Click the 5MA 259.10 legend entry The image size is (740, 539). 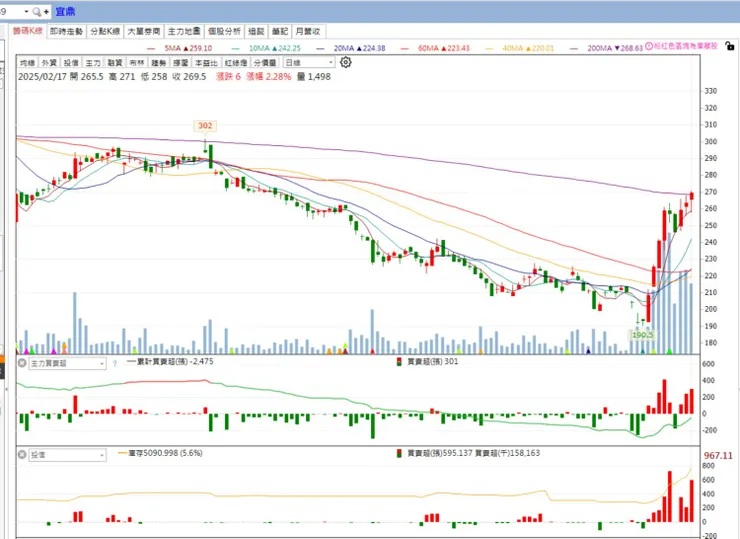point(180,48)
